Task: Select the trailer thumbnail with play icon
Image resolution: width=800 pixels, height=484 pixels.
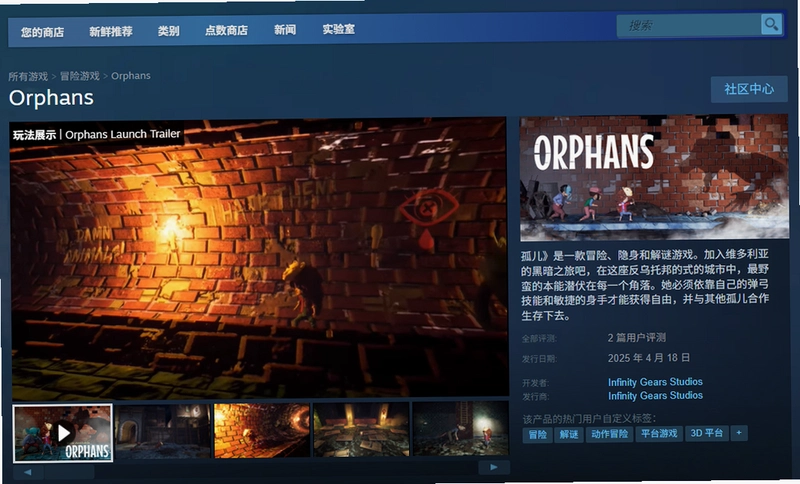Action: tap(63, 434)
